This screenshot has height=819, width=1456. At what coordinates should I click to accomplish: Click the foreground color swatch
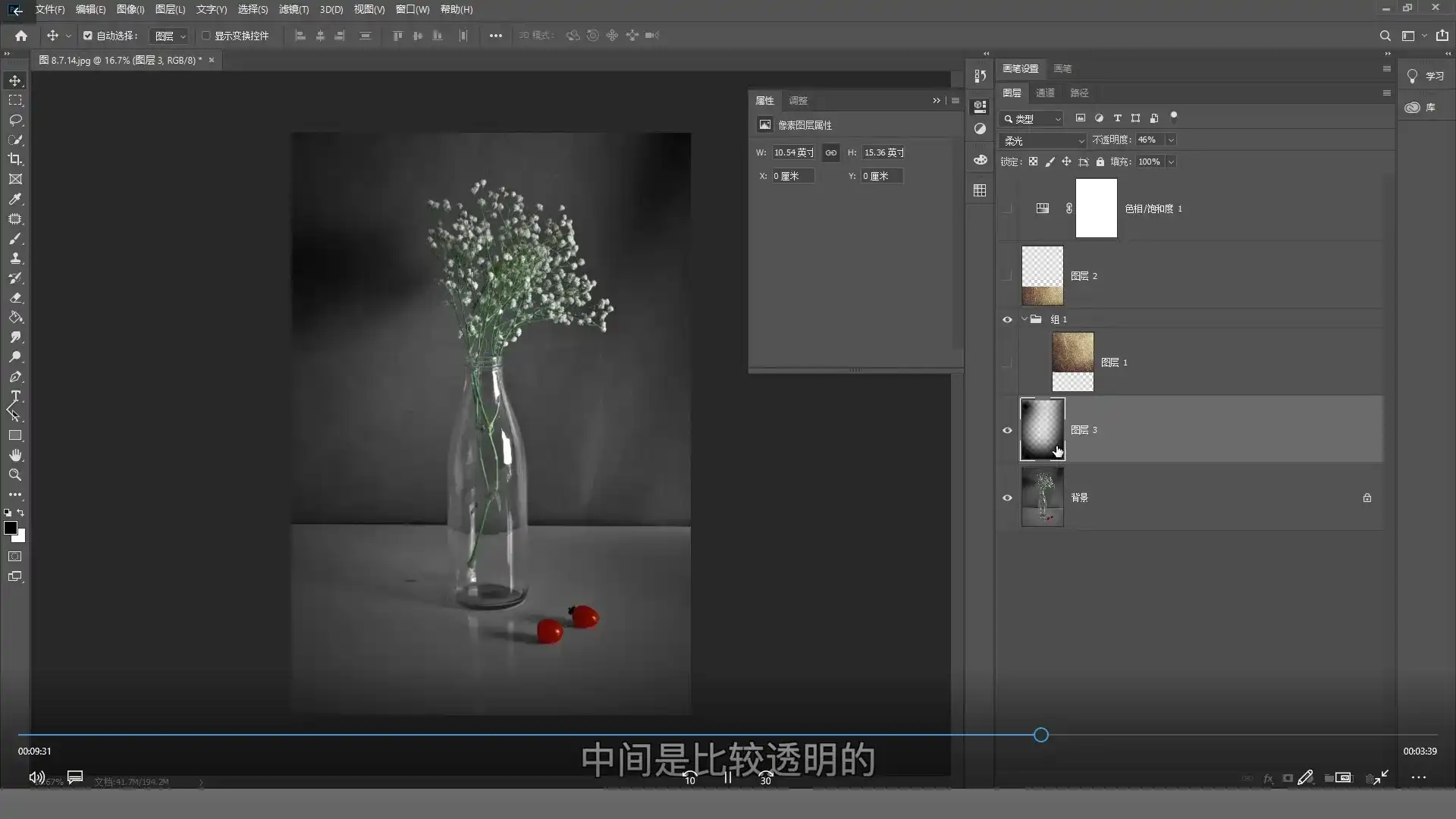click(x=11, y=529)
